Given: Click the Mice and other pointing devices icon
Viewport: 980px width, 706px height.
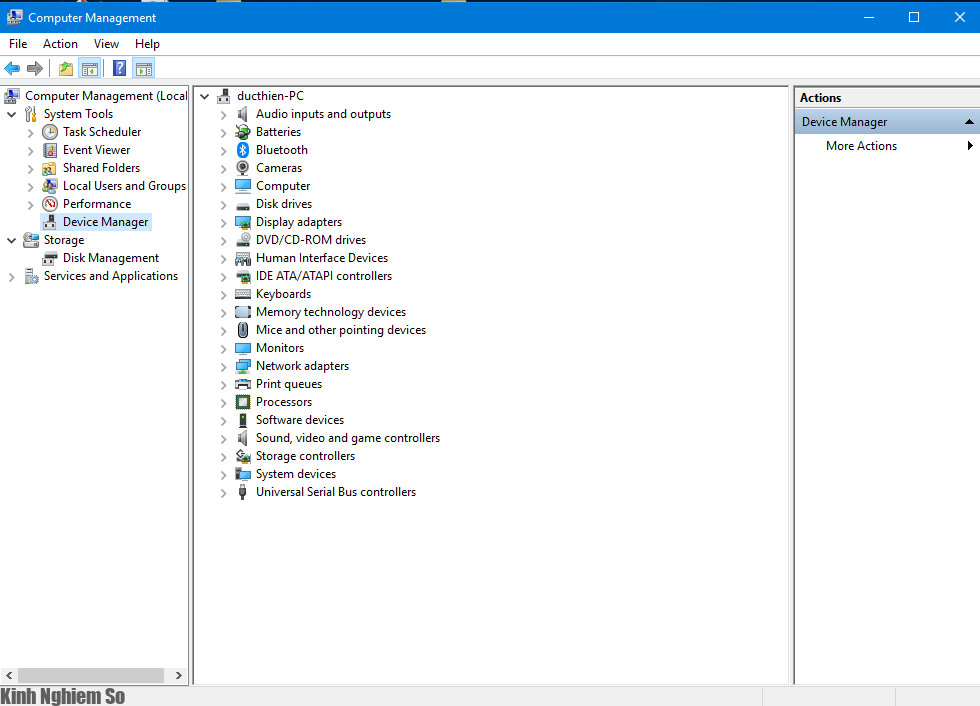Looking at the screenshot, I should [243, 330].
